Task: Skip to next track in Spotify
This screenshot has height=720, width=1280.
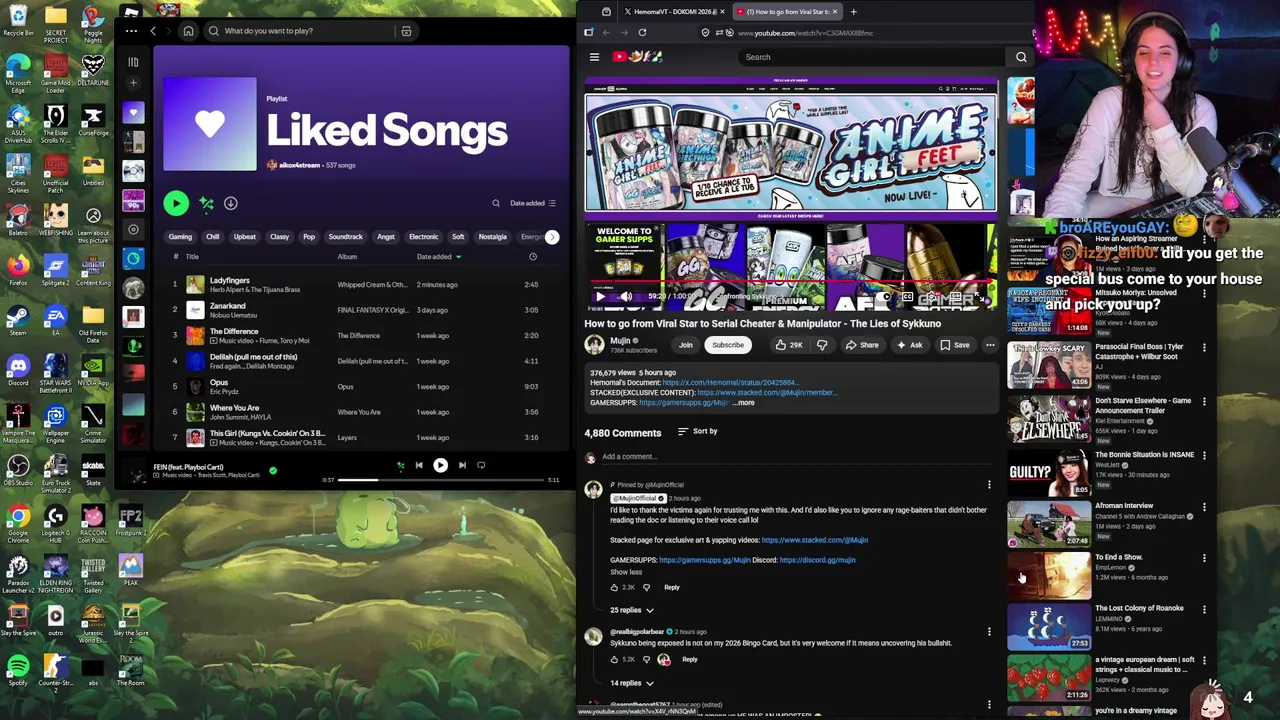Action: point(462,465)
